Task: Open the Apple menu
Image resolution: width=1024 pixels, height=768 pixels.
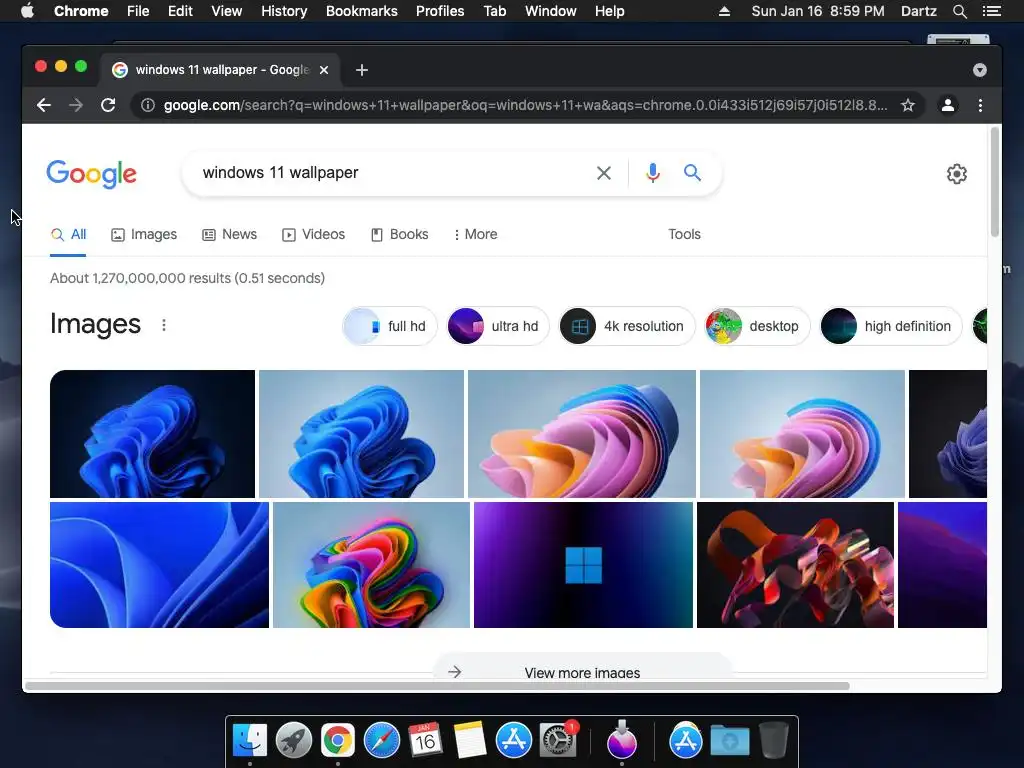Action: point(27,11)
